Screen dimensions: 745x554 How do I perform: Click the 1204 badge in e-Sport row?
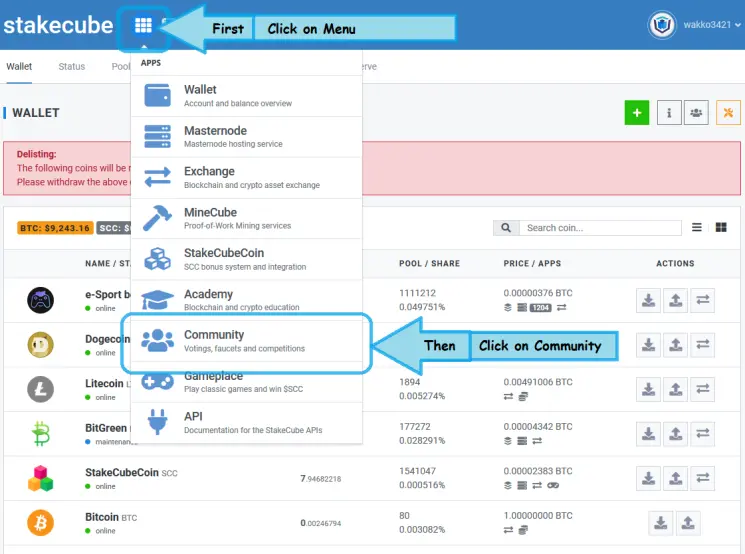click(540, 308)
